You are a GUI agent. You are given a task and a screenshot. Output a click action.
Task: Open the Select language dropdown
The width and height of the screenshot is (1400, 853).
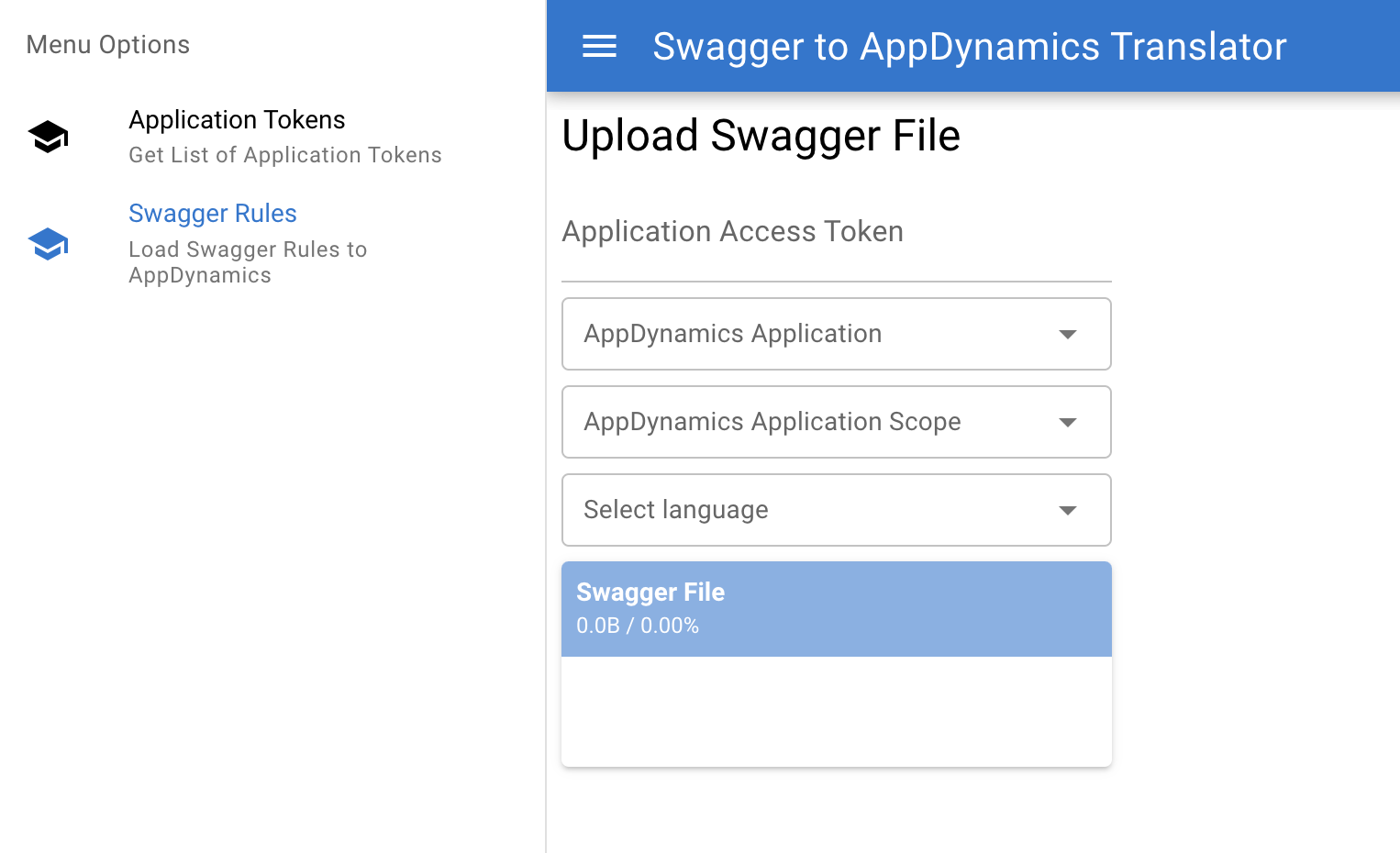[836, 510]
